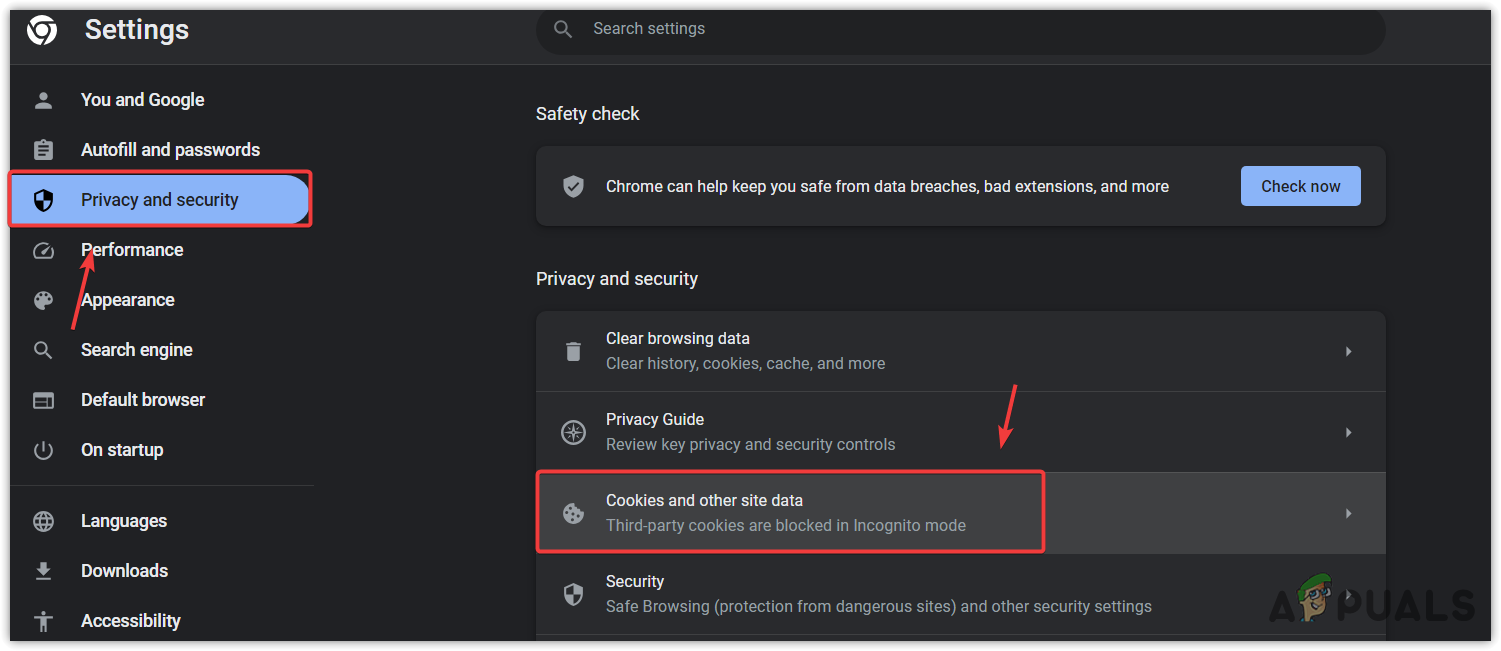
Task: Open Search engine sidebar item
Action: coord(136,350)
